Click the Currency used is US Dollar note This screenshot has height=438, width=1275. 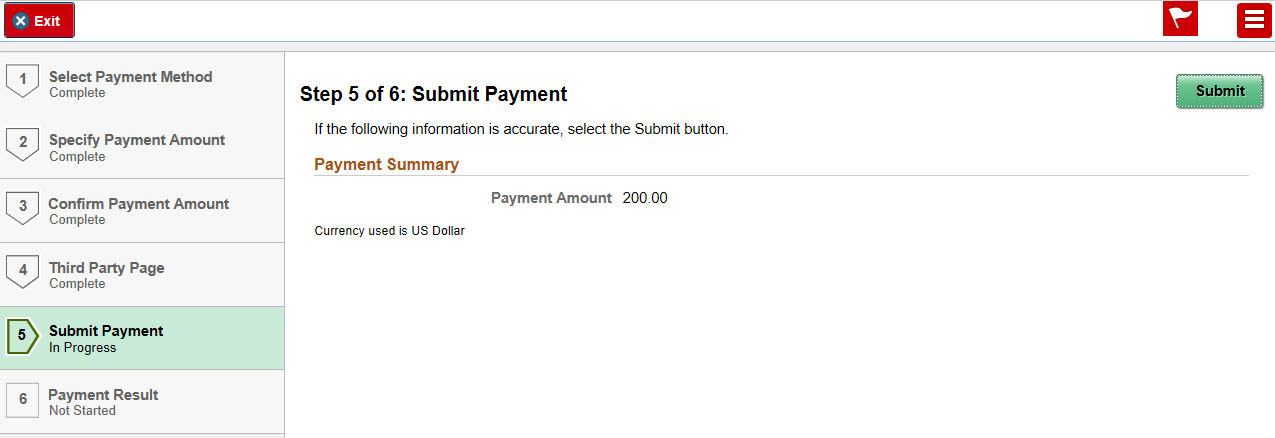[x=389, y=231]
